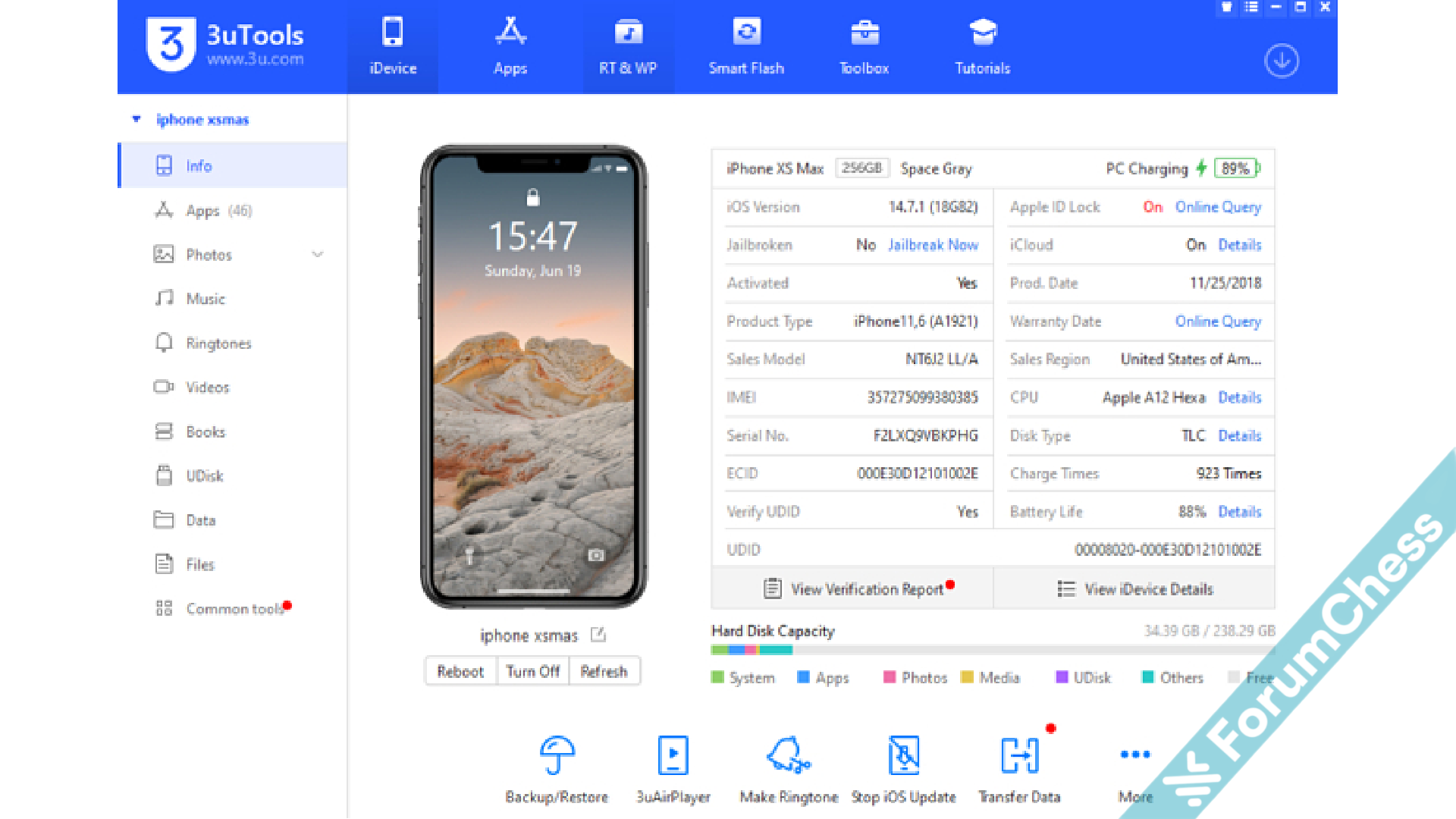The width and height of the screenshot is (1456, 819).
Task: Click Jailbreak Now link
Action: pyautogui.click(x=933, y=245)
